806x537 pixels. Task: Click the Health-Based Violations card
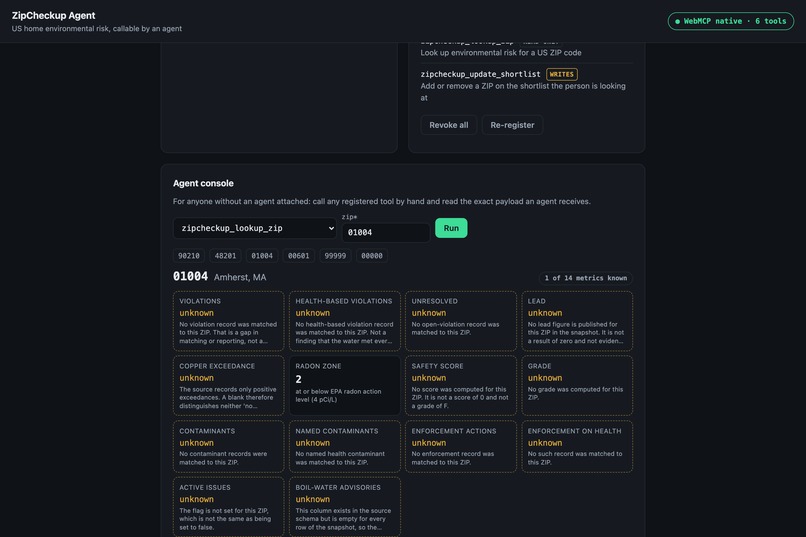pyautogui.click(x=344, y=321)
